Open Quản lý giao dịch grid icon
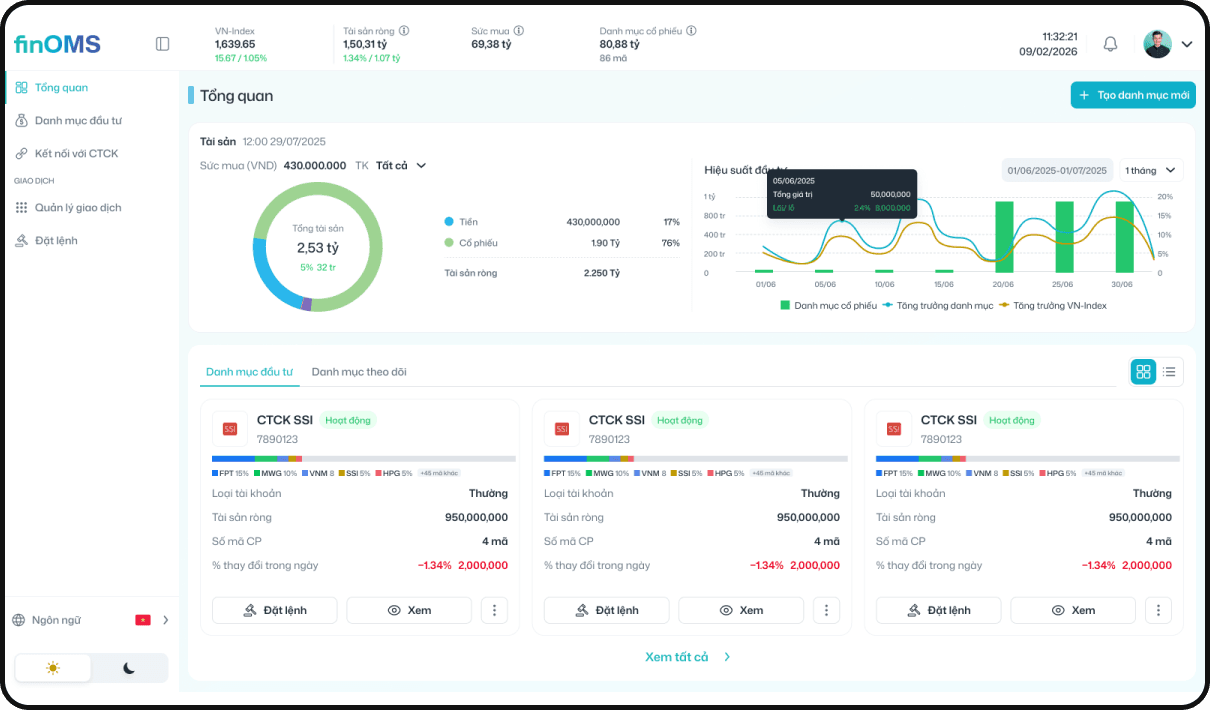 click(x=20, y=207)
